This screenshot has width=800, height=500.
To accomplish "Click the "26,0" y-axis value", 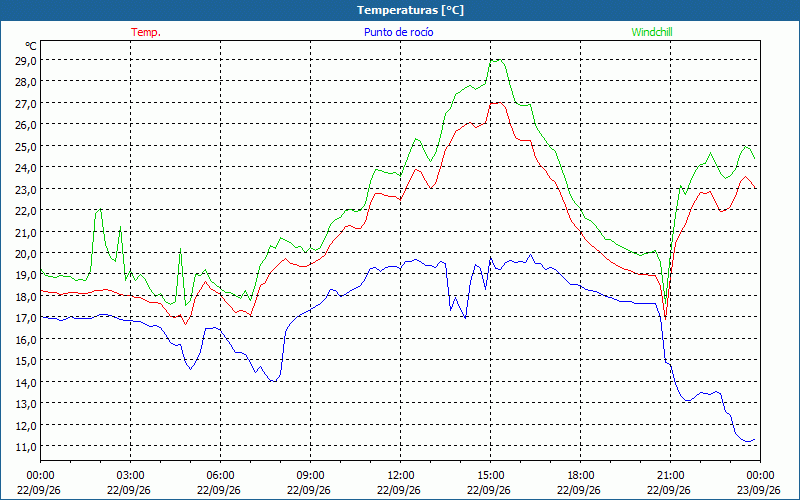I will click(x=26, y=125).
